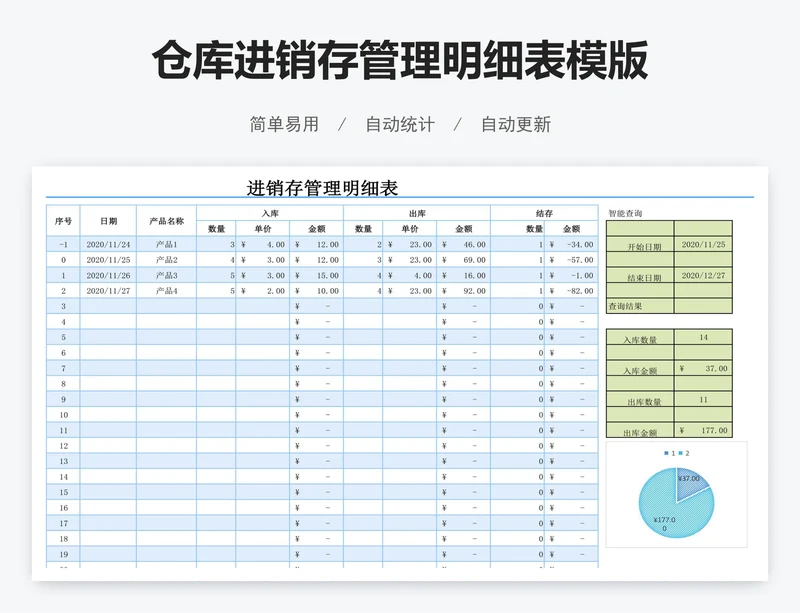
Task: Select the 单价 header under 入库
Action: pos(263,229)
